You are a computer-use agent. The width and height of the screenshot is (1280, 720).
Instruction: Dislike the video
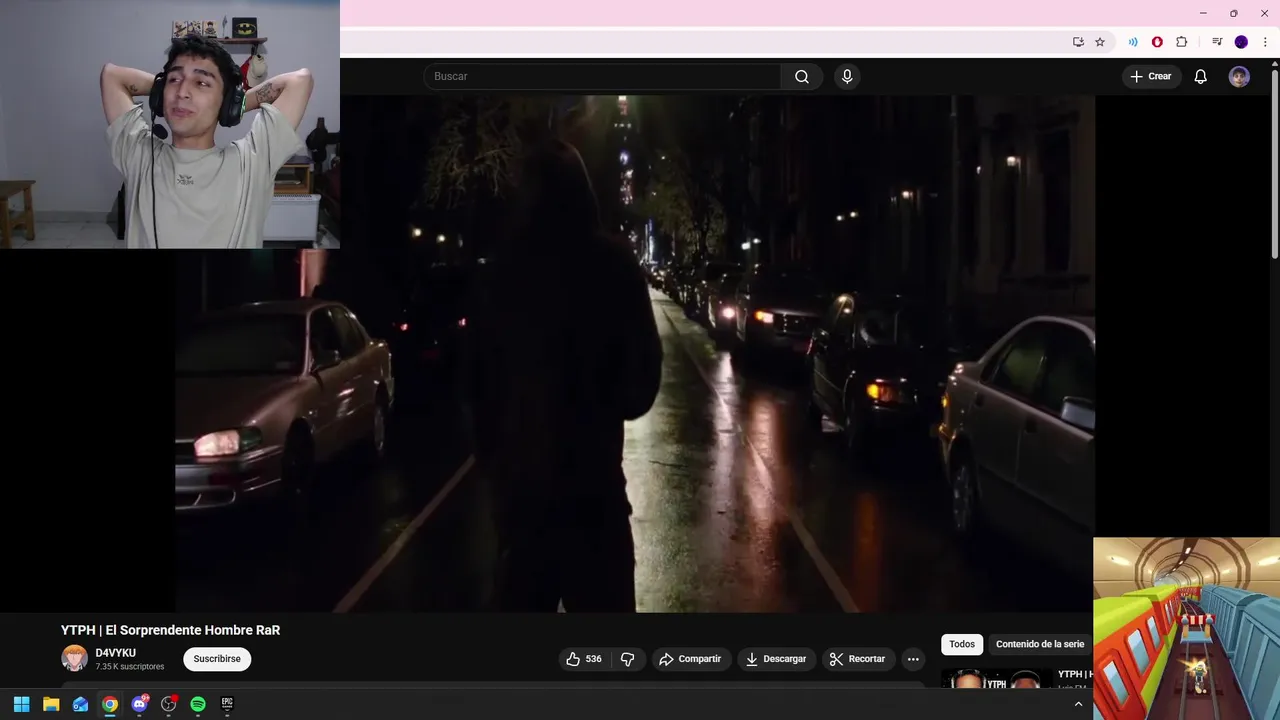pos(628,659)
